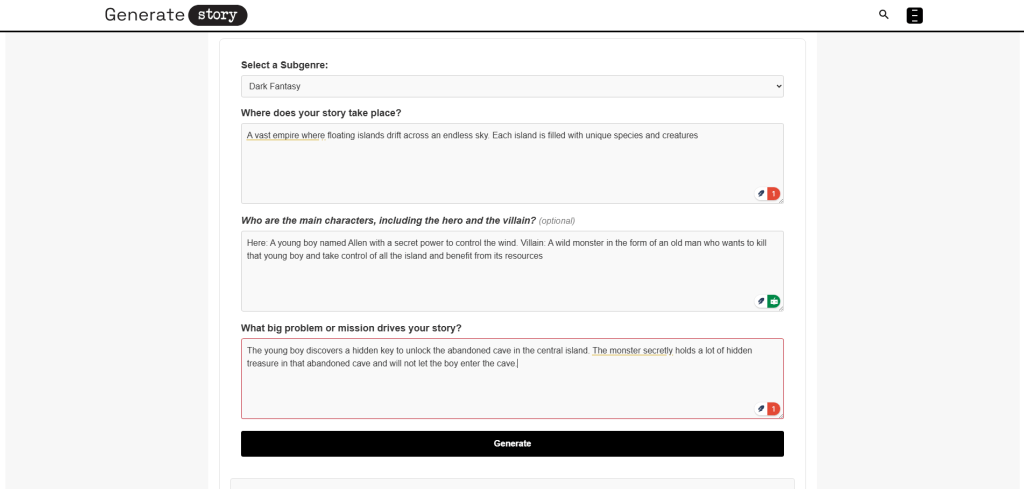
Task: Click the "Where does your story take place?" label
Action: point(321,112)
